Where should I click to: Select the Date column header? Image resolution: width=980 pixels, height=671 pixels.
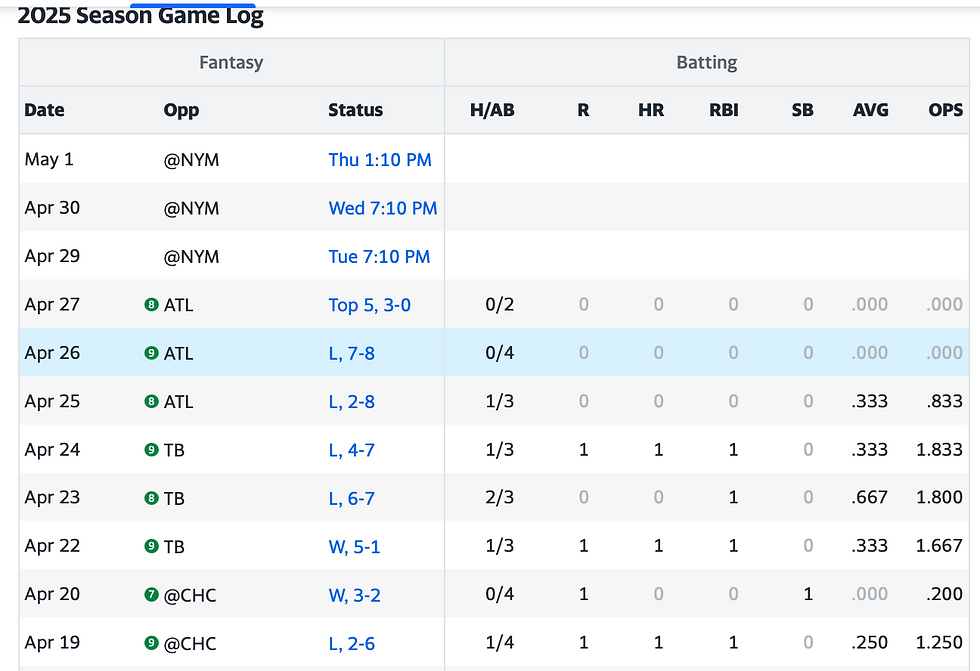44,110
